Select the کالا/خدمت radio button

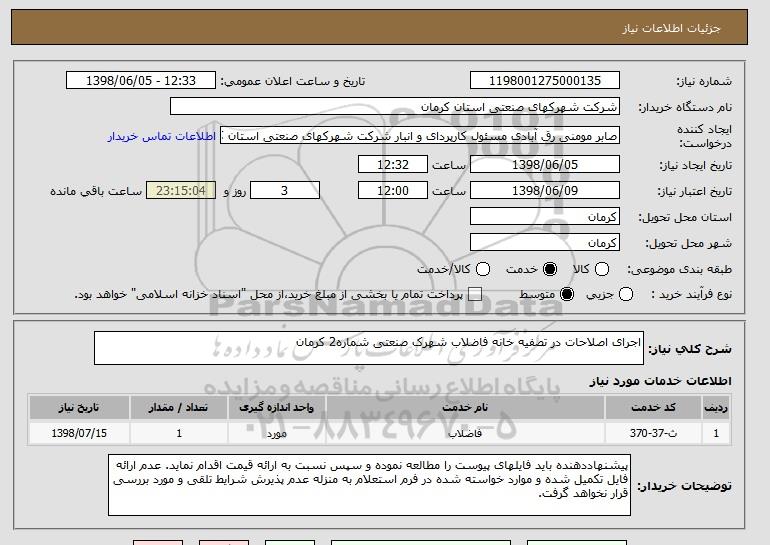pyautogui.click(x=483, y=269)
